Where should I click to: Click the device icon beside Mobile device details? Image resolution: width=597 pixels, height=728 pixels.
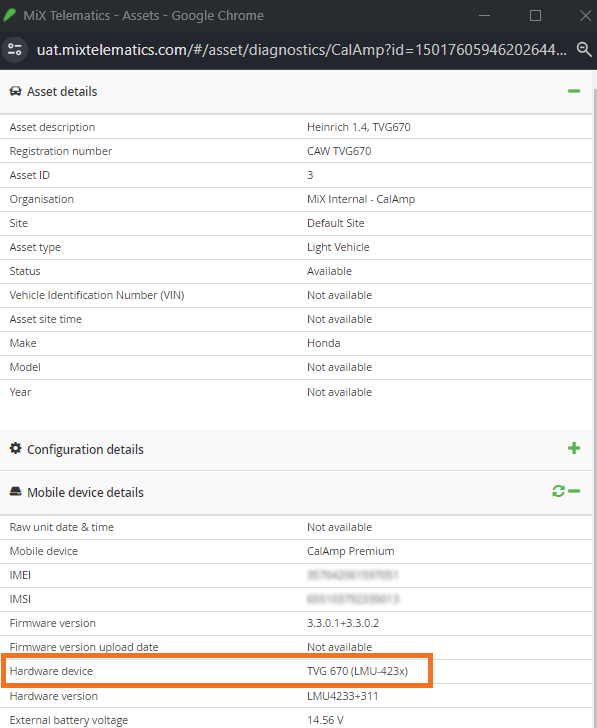pos(15,491)
